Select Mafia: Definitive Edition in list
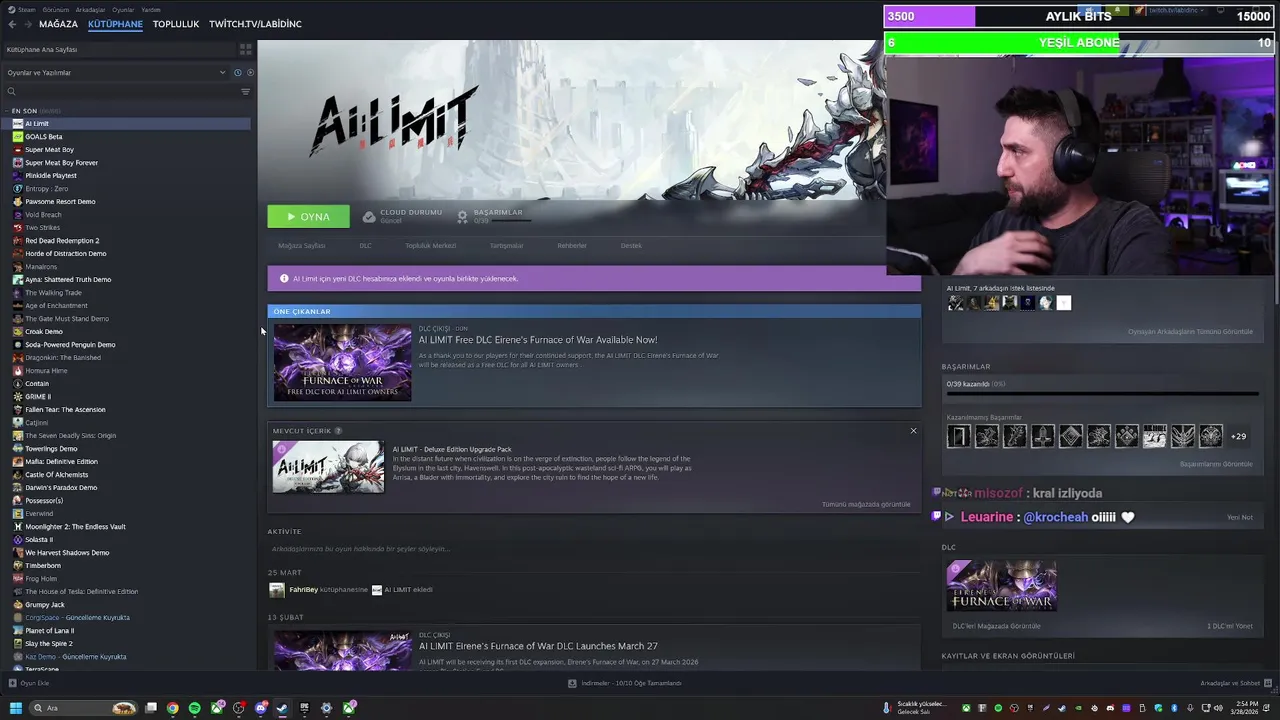 point(61,461)
